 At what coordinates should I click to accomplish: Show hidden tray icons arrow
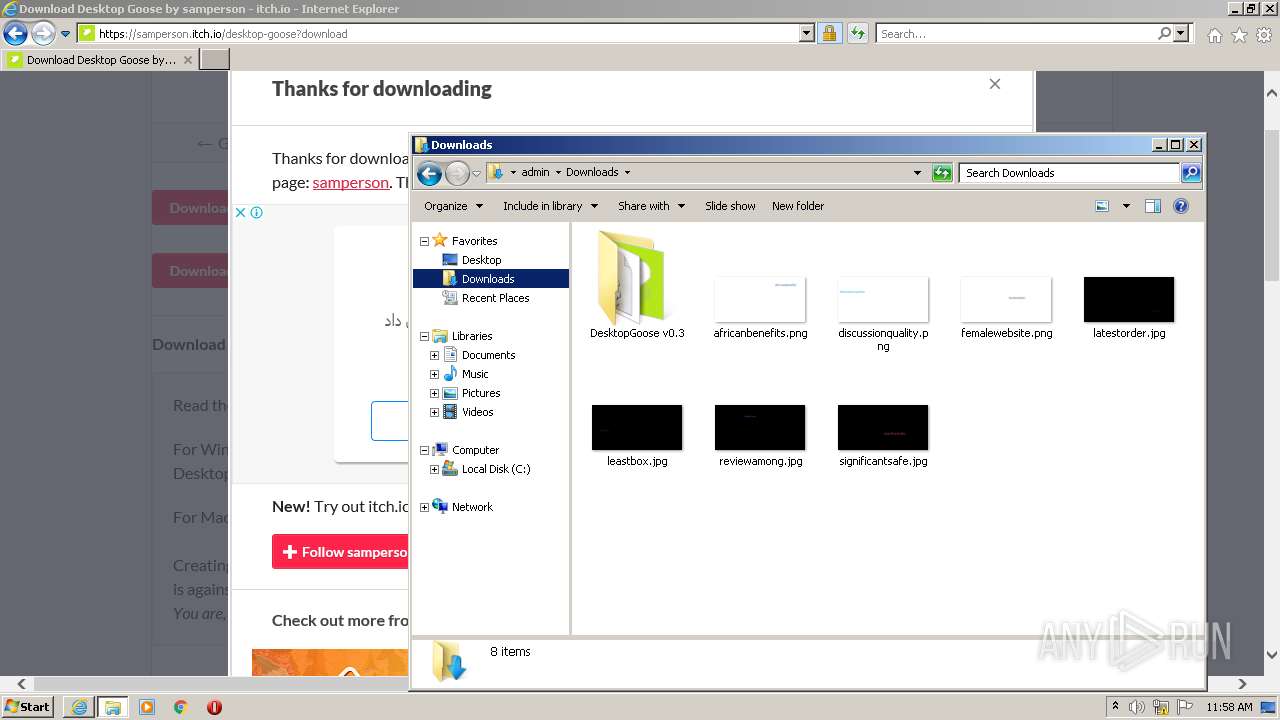pos(1115,707)
